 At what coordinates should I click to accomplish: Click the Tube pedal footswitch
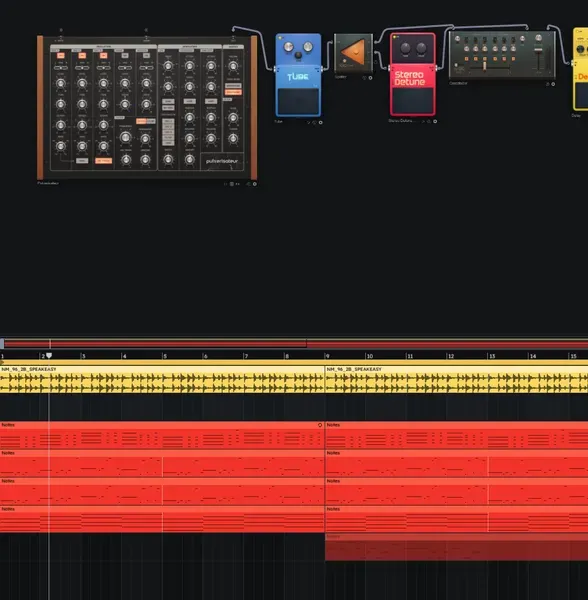(298, 101)
